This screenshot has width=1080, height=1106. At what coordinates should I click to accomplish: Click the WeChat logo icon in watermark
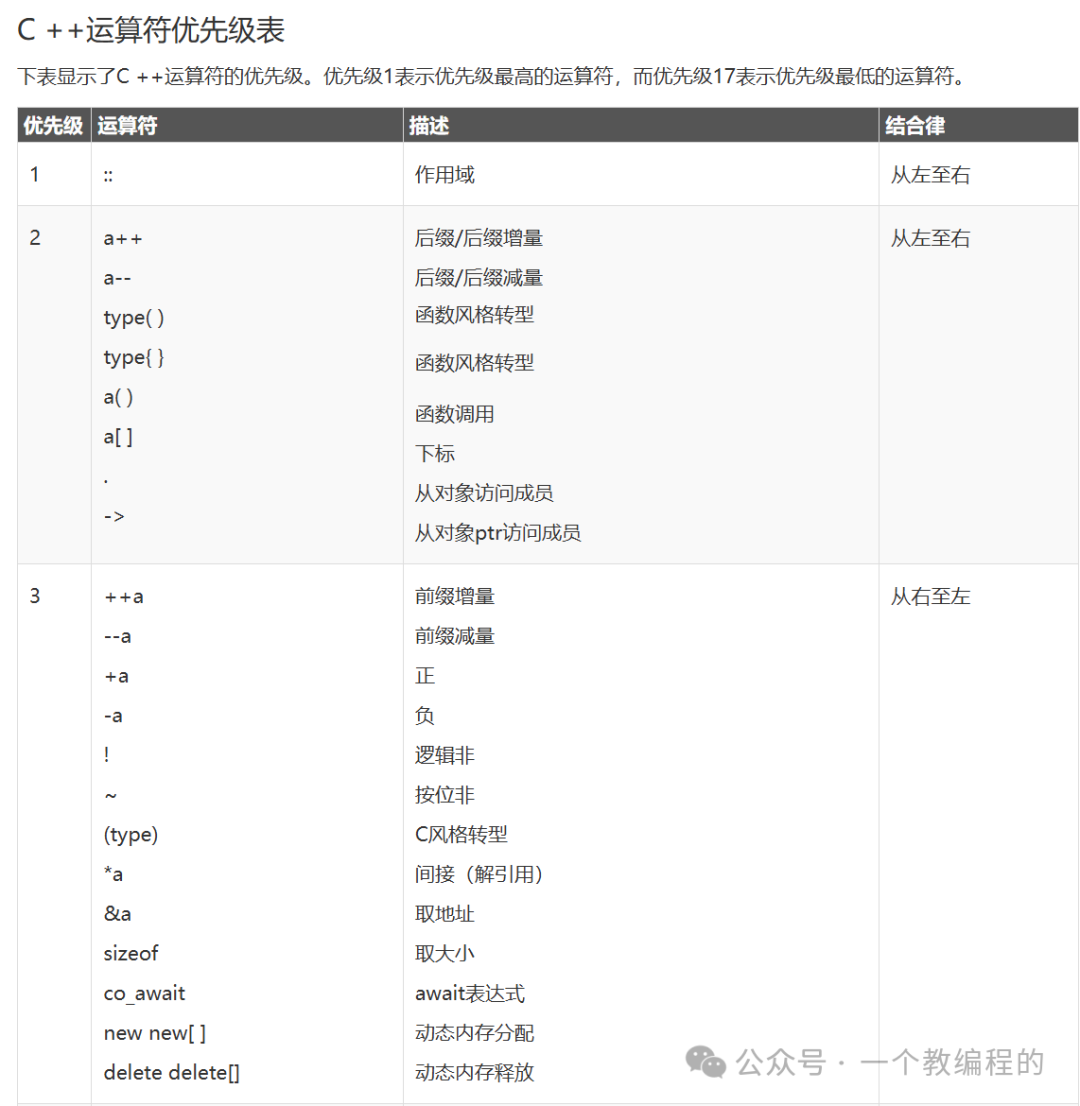(705, 1062)
